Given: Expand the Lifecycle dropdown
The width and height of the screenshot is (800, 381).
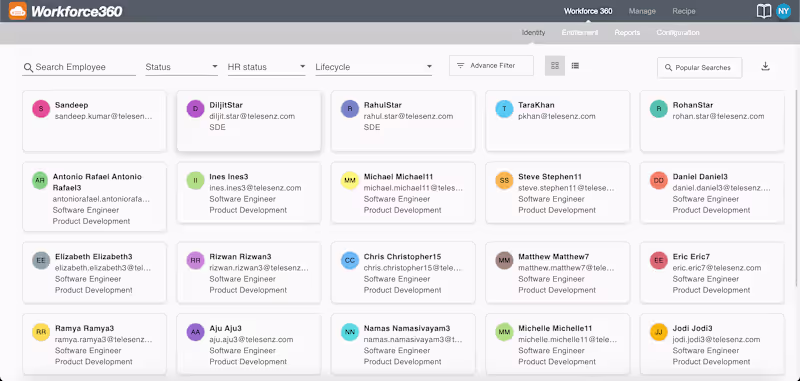Looking at the screenshot, I should click(x=373, y=67).
